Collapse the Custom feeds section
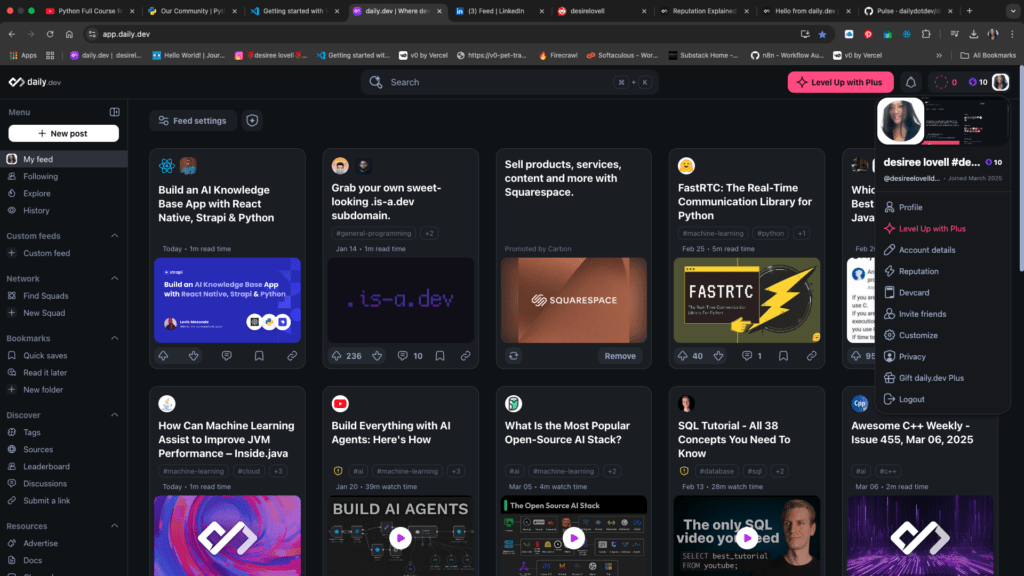Viewport: 1024px width, 576px height. (114, 236)
